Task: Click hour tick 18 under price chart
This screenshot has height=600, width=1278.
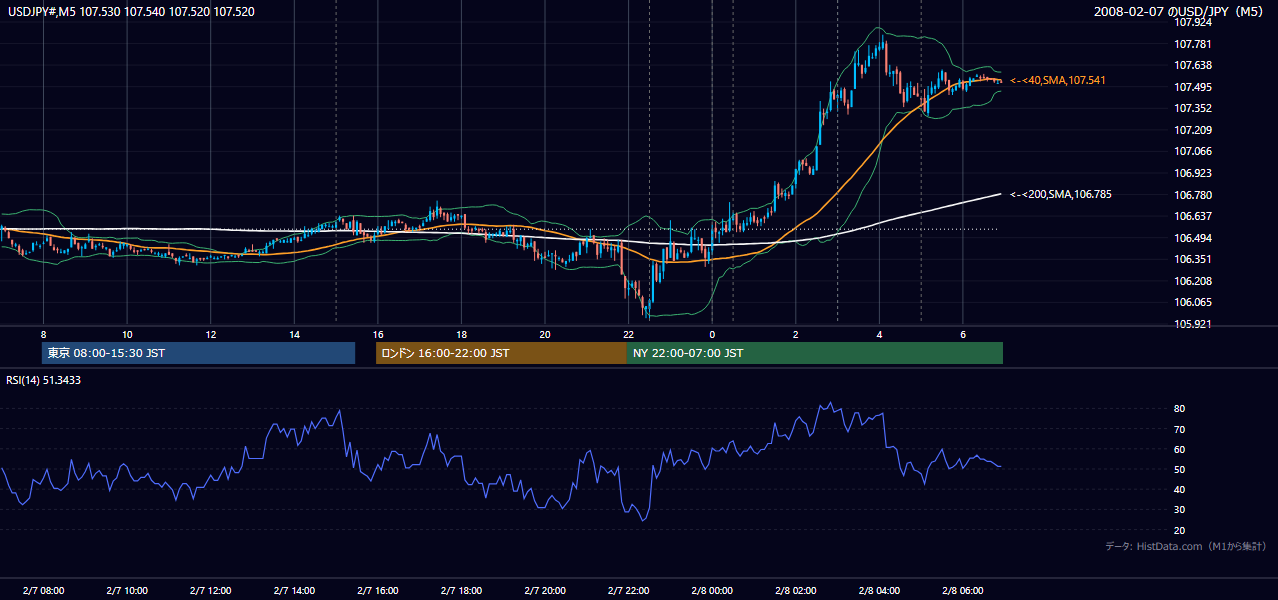Action: 461,335
